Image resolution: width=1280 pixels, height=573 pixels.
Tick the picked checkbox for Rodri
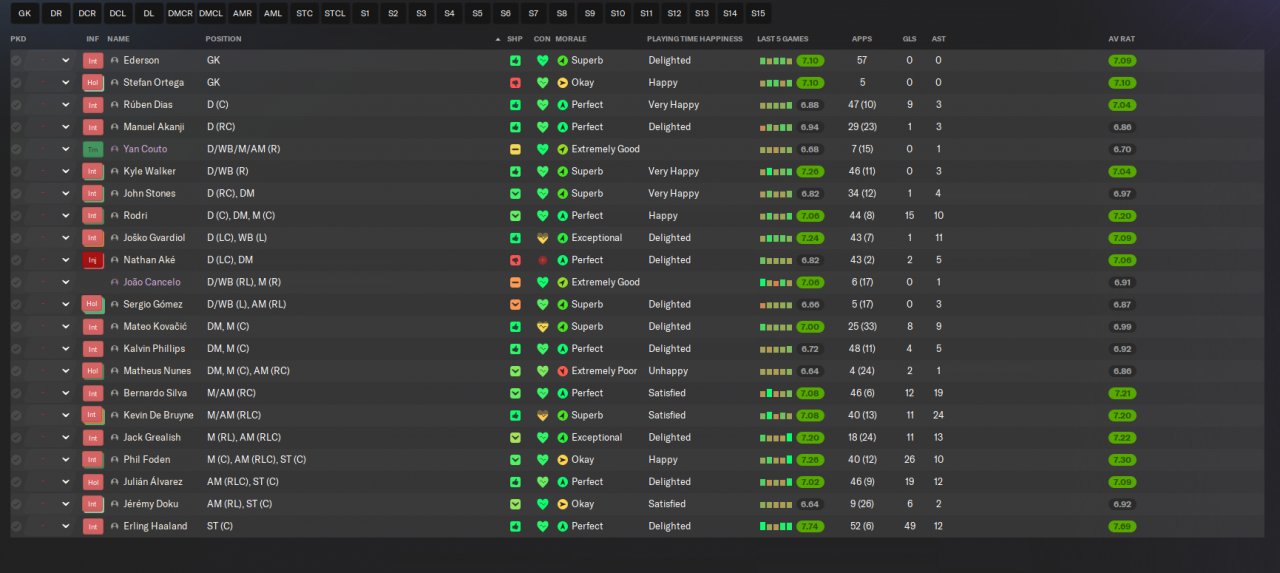pyautogui.click(x=16, y=216)
